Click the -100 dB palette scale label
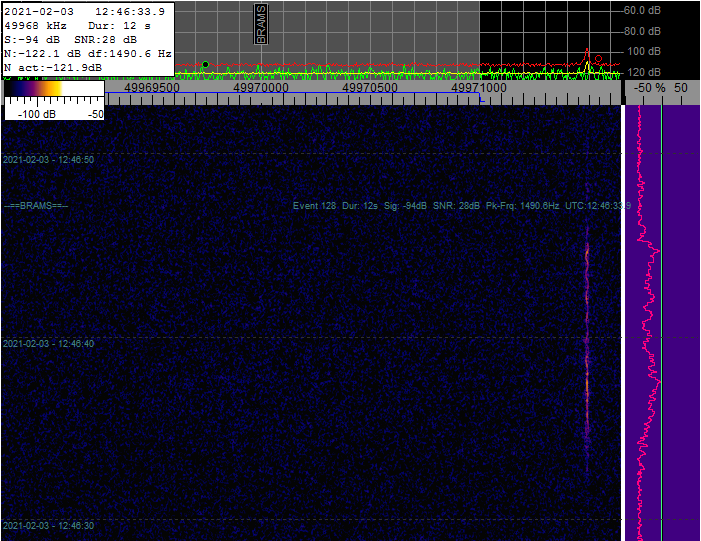 click(37, 114)
